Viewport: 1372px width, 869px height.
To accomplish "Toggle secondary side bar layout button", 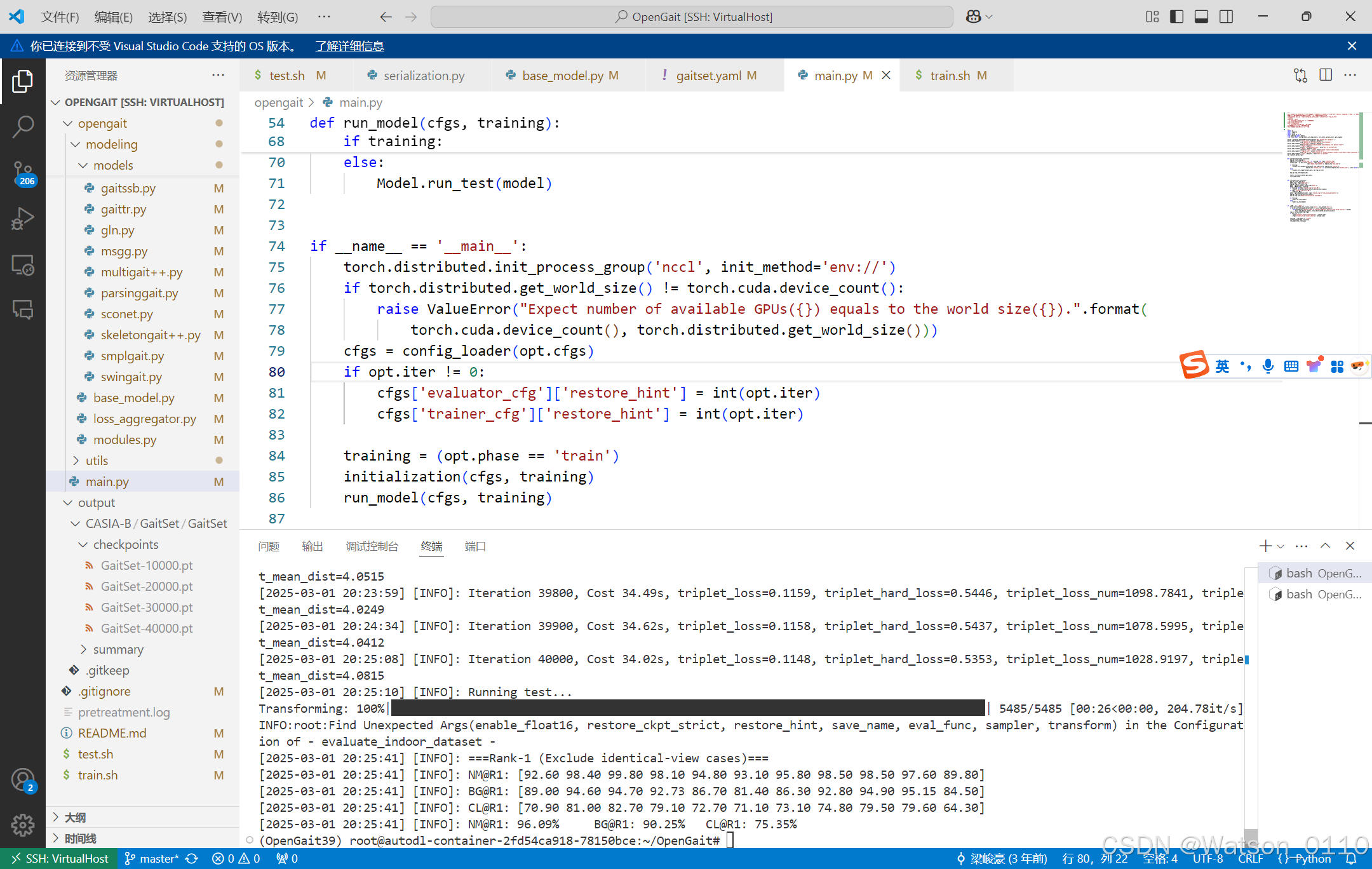I will pos(1226,17).
